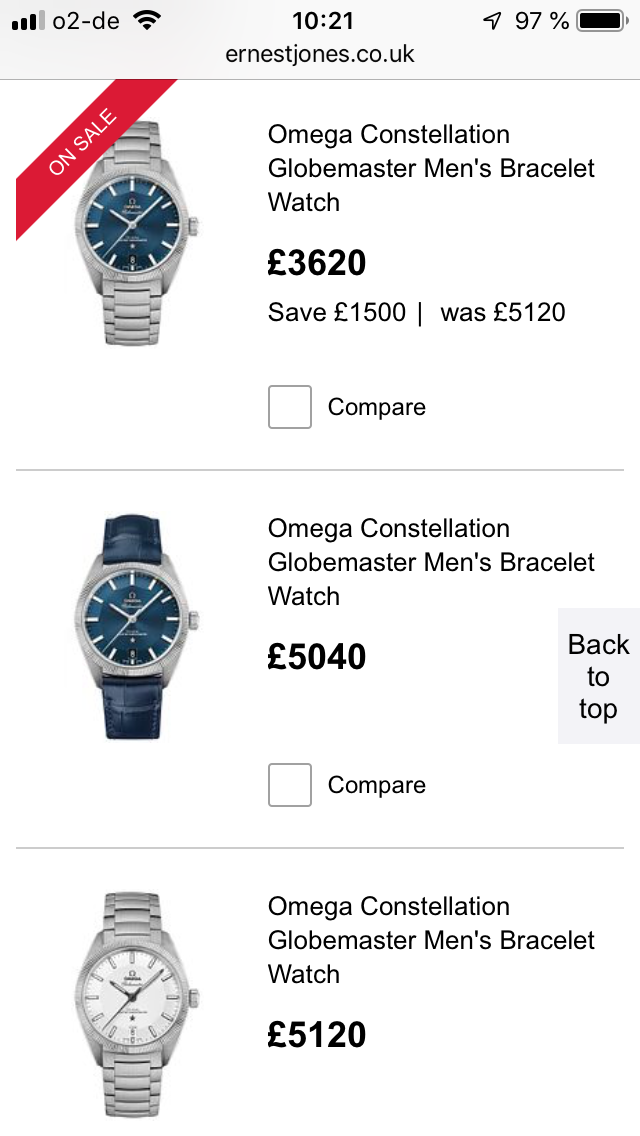
Task: Open the product title of the £5120 Globemaster
Action: [x=431, y=940]
